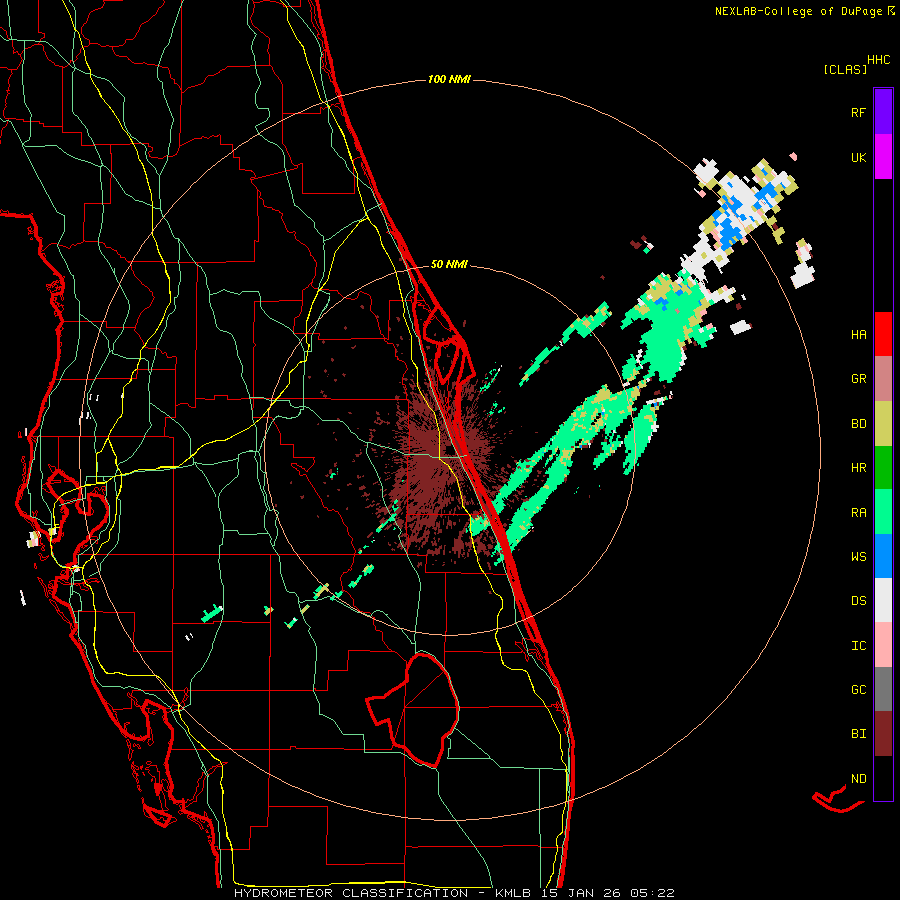This screenshot has width=900, height=900.
Task: Click the WS blue legend swatch
Action: 883,556
